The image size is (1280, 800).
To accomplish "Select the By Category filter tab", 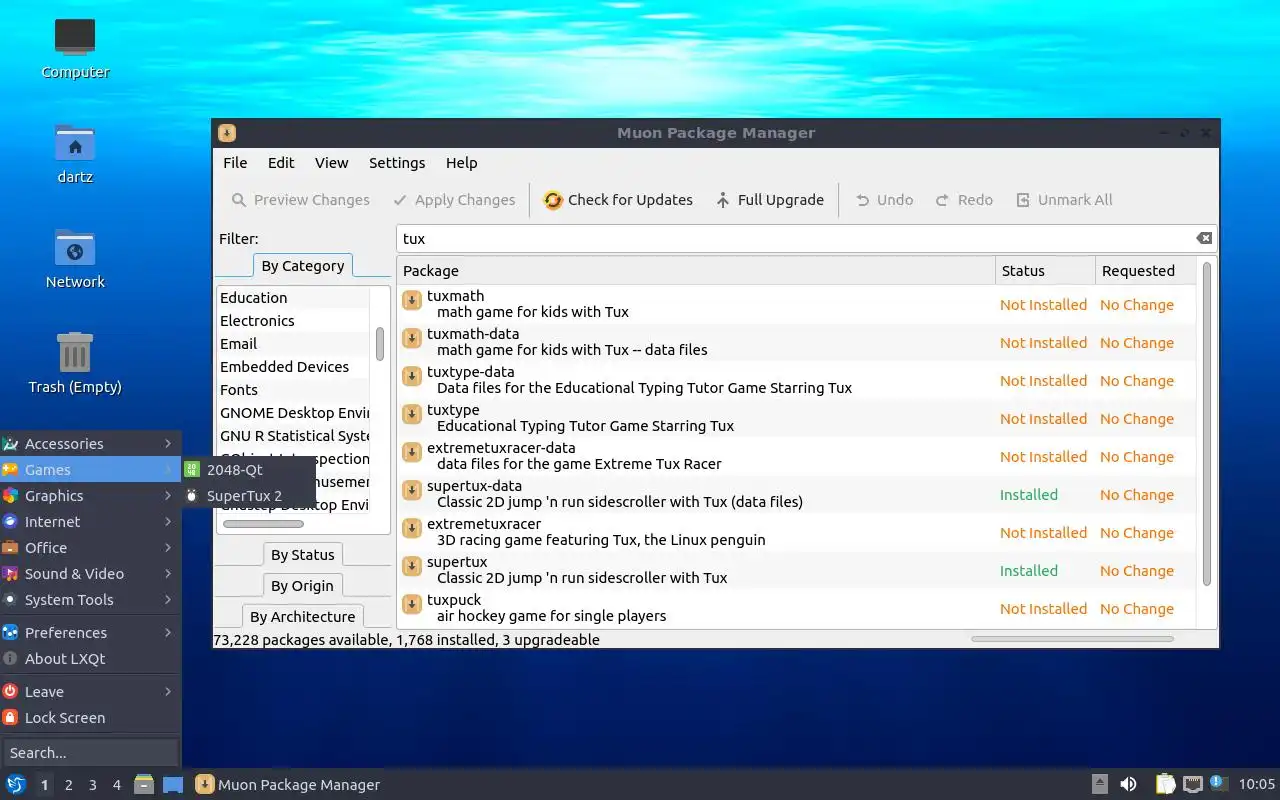I will click(x=303, y=266).
